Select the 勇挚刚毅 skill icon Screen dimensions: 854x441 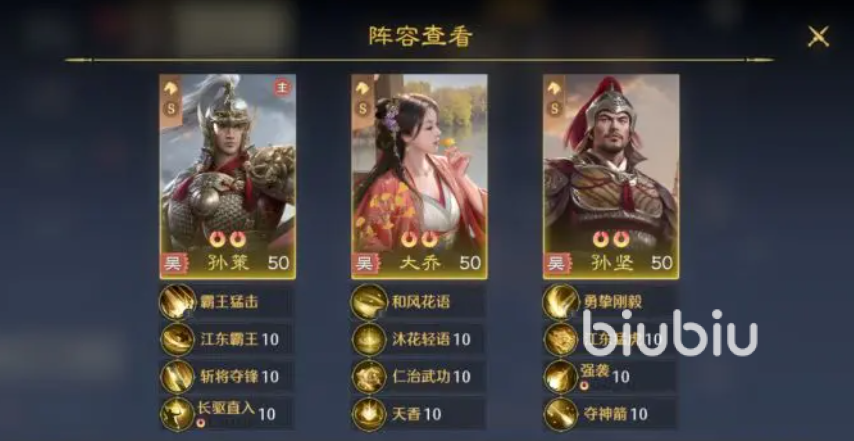coord(561,302)
